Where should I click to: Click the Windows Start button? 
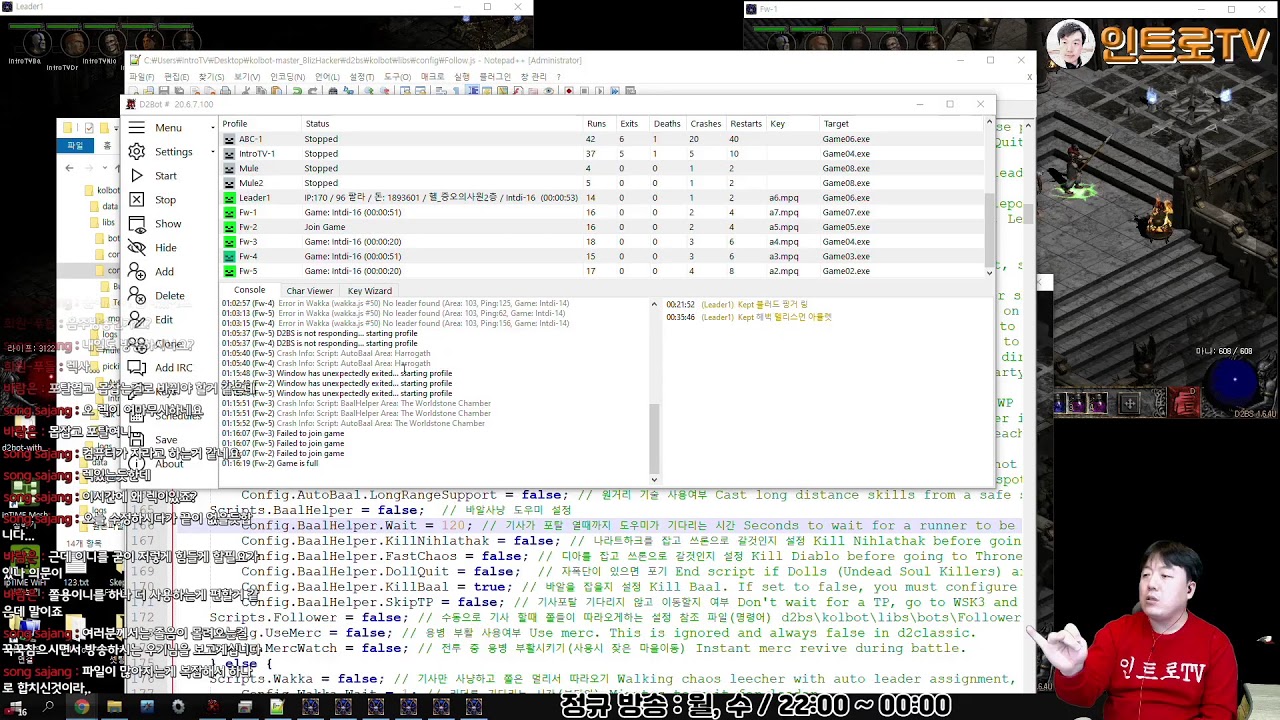coord(16,708)
